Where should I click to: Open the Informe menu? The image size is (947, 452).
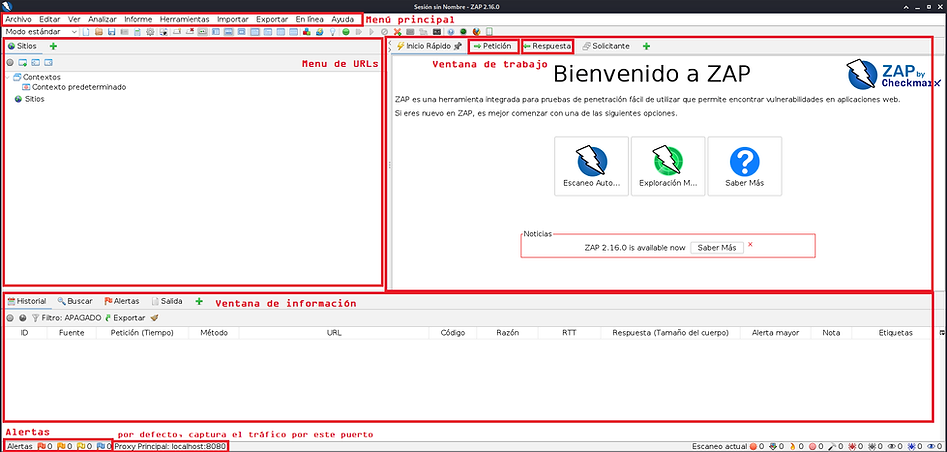click(138, 19)
